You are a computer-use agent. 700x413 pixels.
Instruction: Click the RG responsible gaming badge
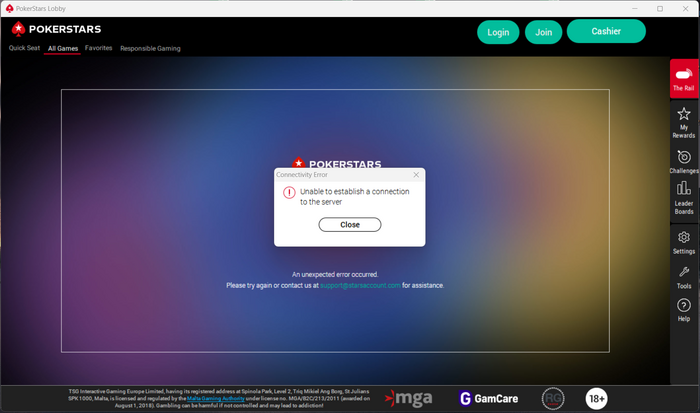[x=553, y=398]
